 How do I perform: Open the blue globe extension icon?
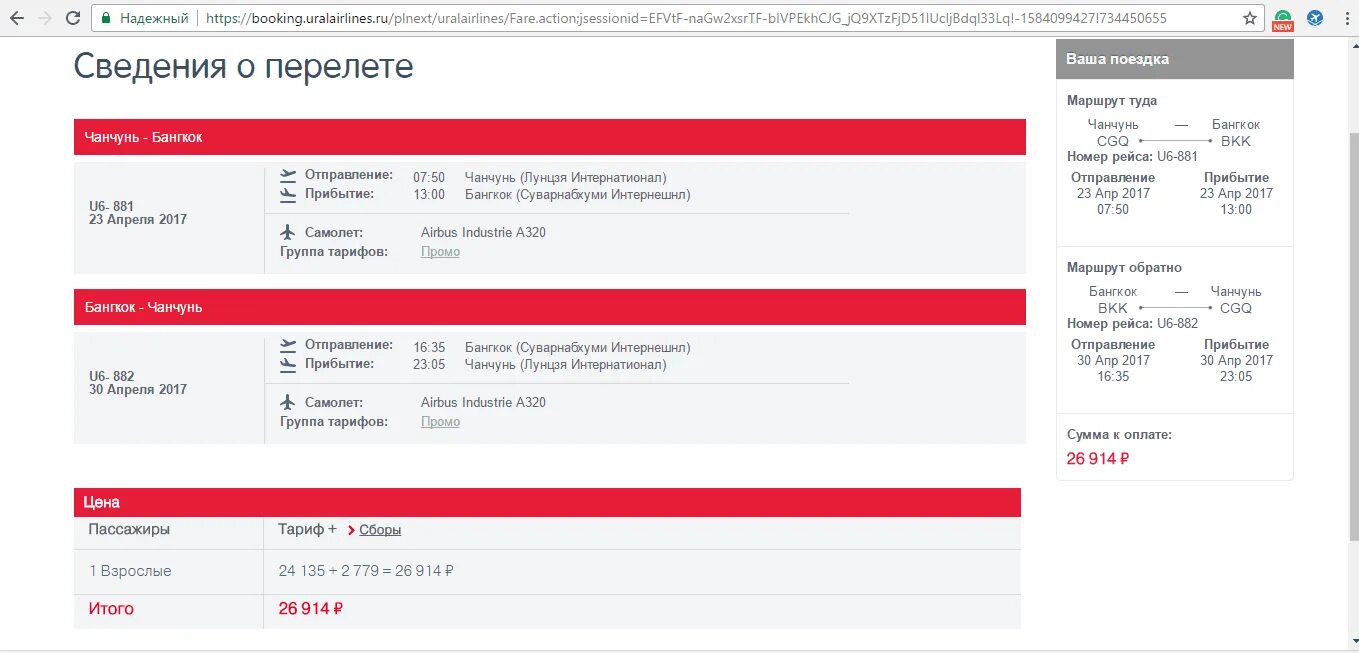[1315, 18]
